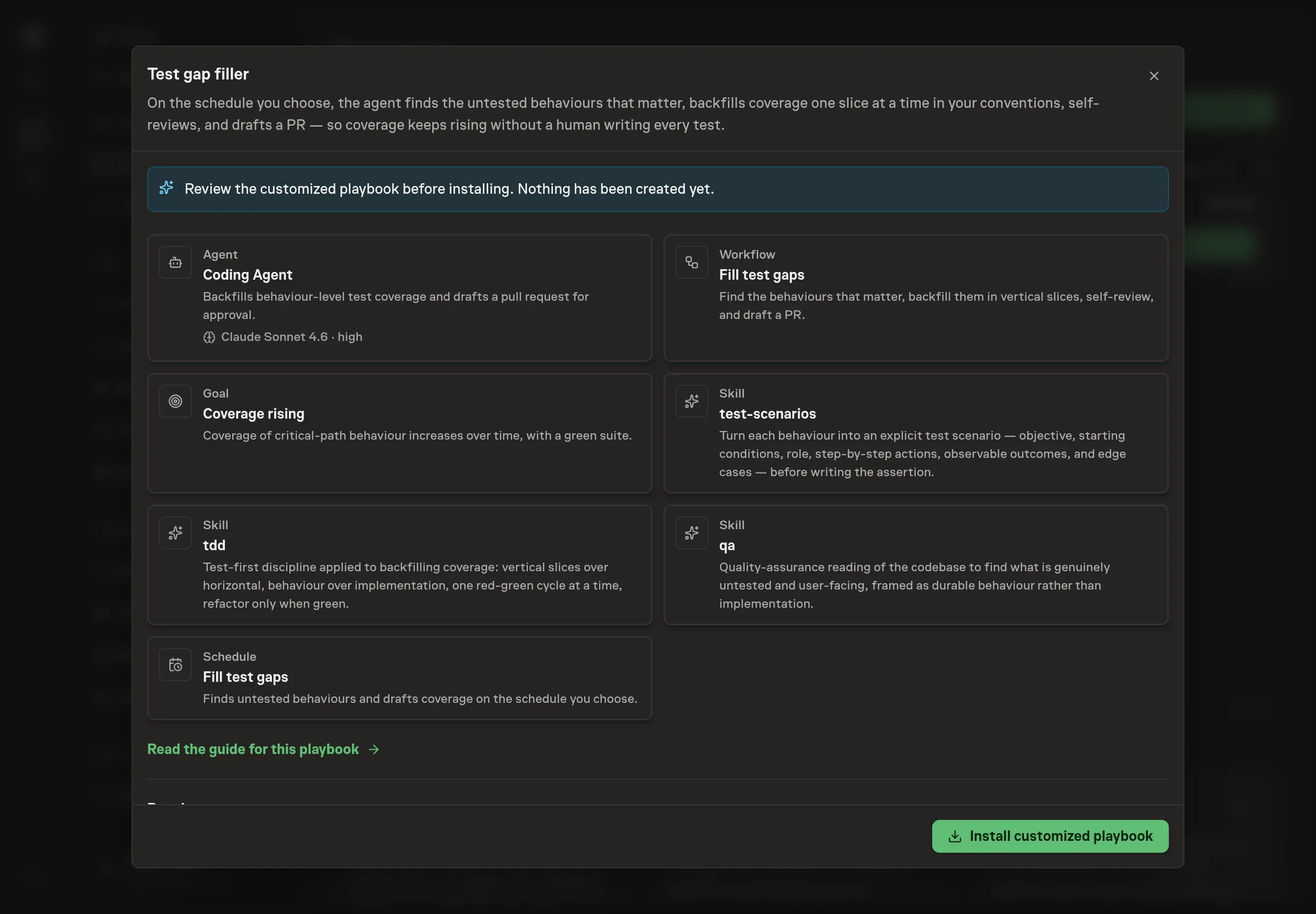
Task: Click the Skill label above qa
Action: click(x=731, y=525)
